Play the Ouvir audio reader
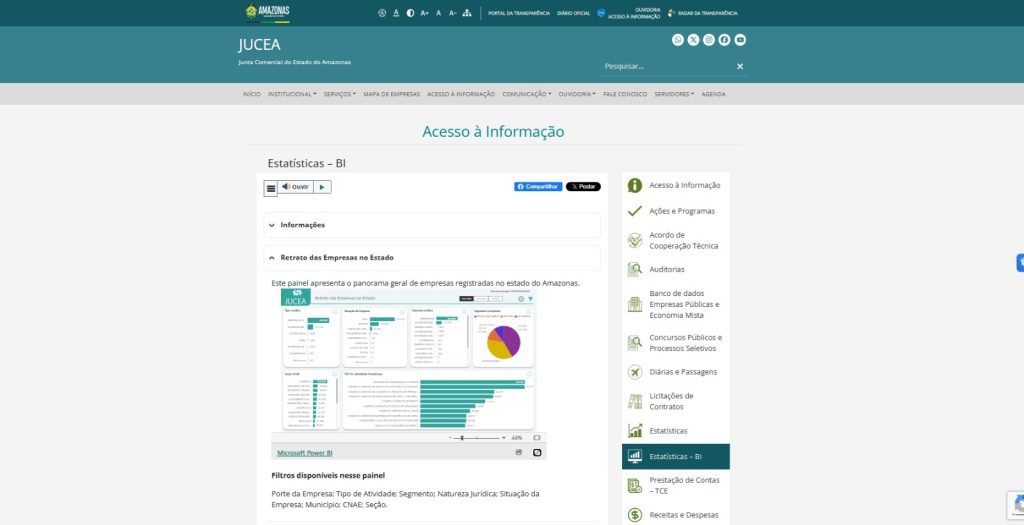 click(x=321, y=187)
